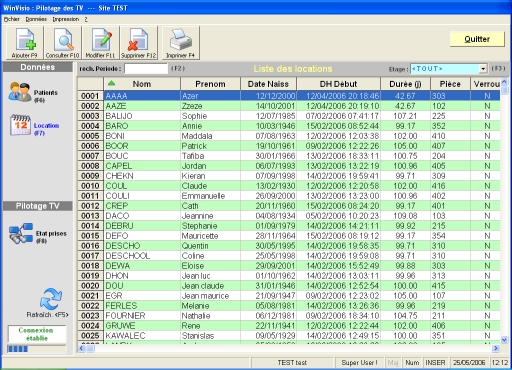The height and width of the screenshot is (370, 512).
Task: Open the Patients section icon
Action: pyautogui.click(x=20, y=92)
